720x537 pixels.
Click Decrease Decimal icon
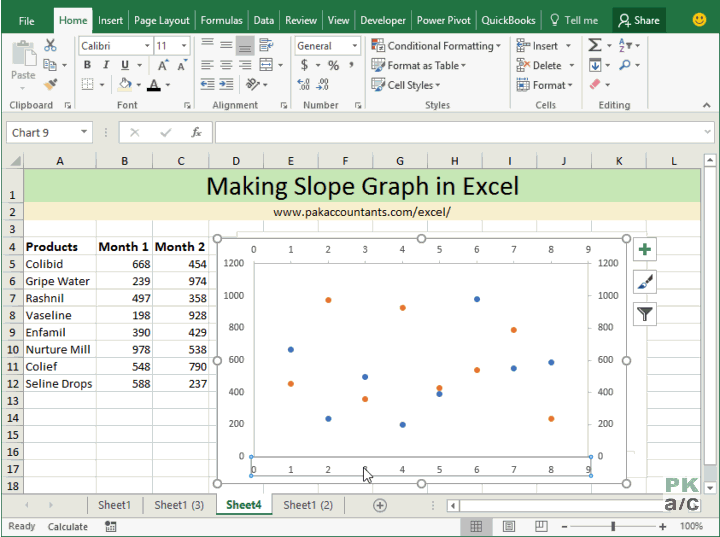(322, 84)
